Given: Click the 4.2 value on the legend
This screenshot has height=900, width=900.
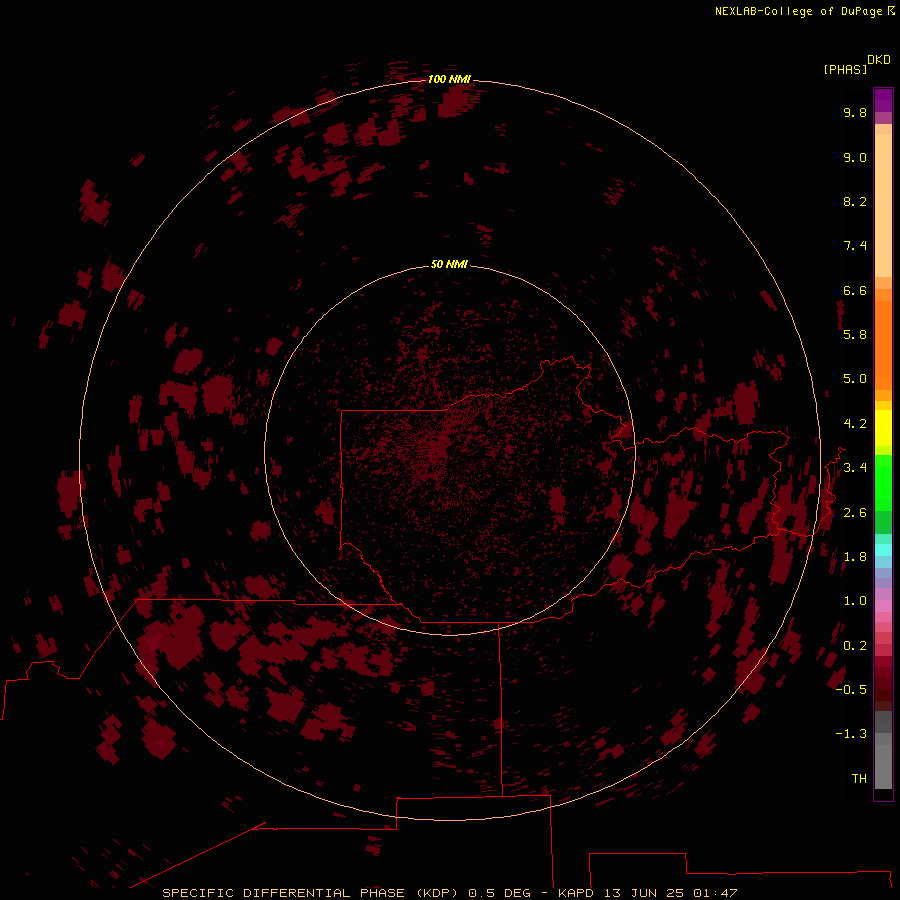Looking at the screenshot, I should click(x=855, y=424).
